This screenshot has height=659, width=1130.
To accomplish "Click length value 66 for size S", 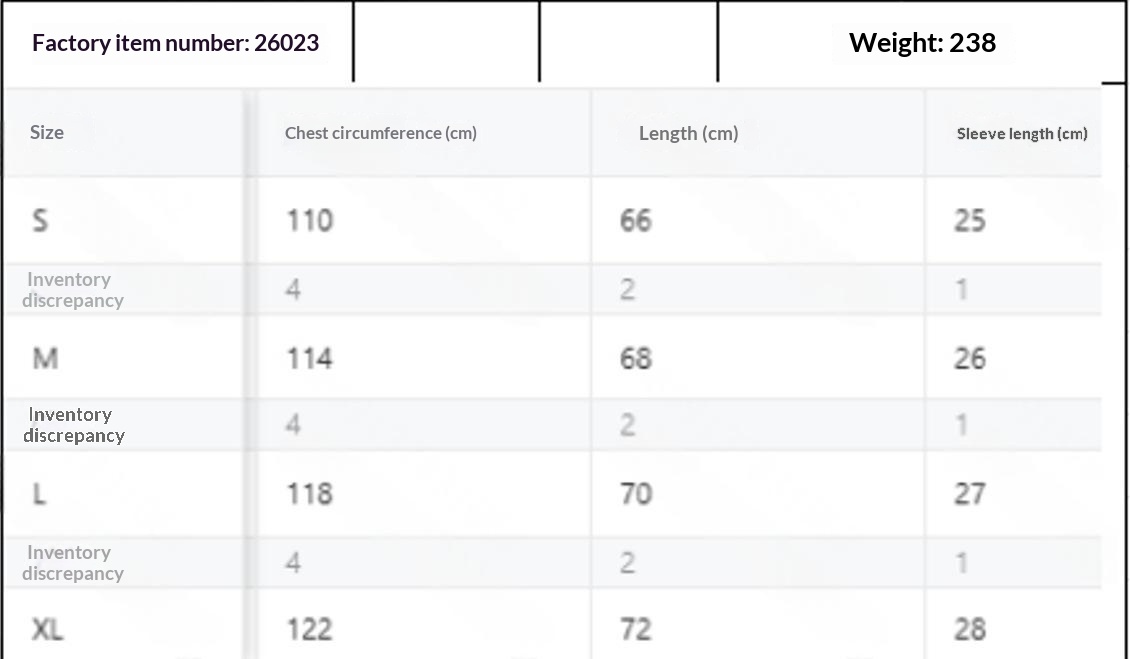I will point(636,220).
